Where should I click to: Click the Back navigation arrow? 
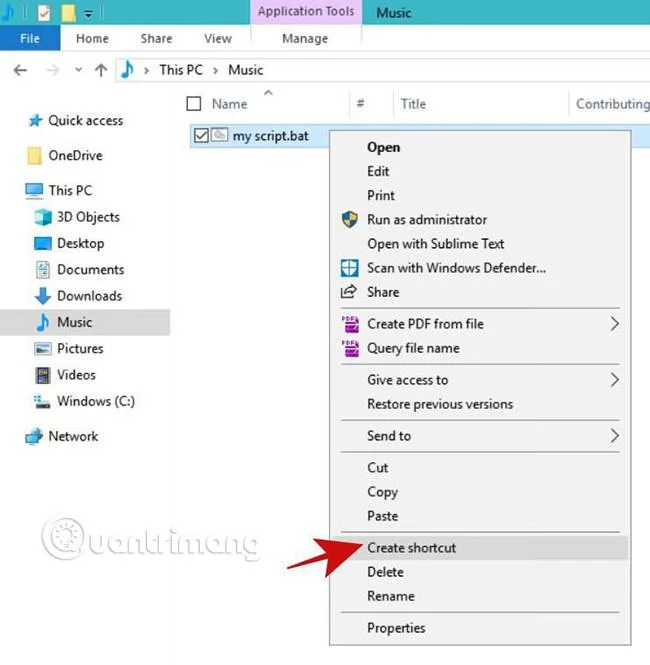(x=20, y=70)
